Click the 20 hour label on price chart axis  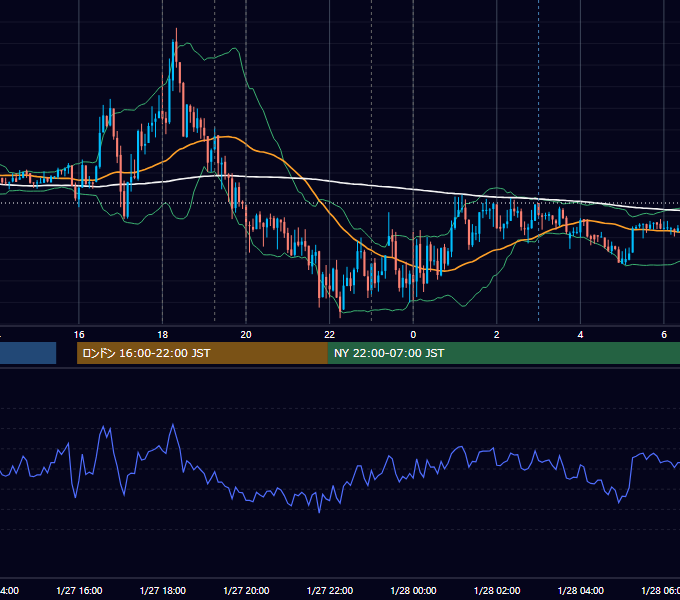click(x=246, y=335)
